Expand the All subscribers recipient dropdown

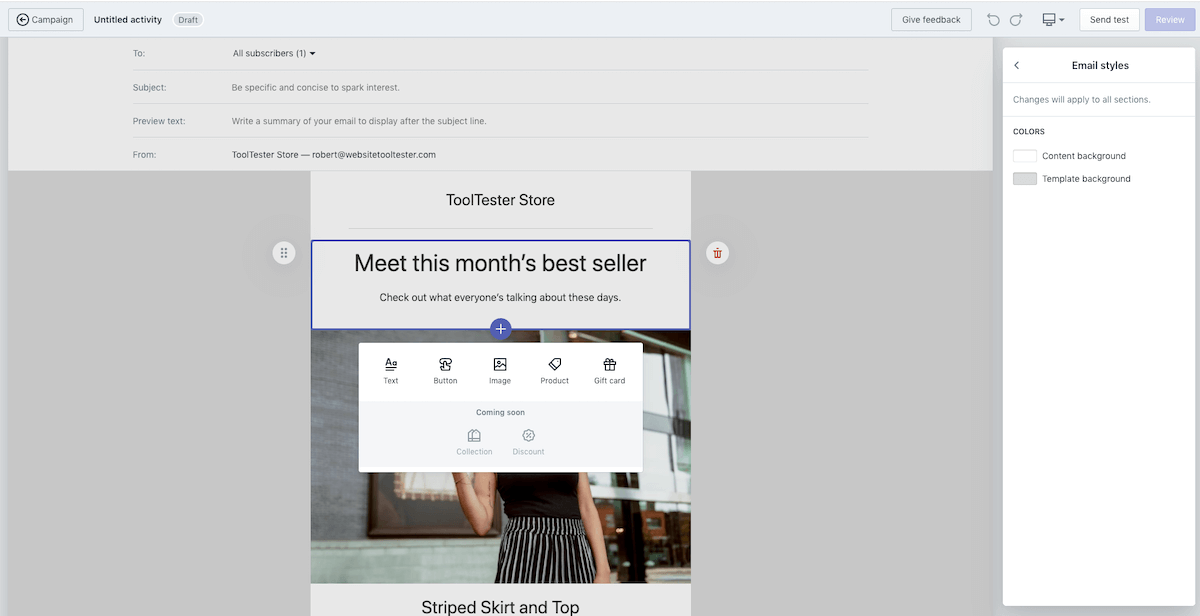click(x=274, y=53)
